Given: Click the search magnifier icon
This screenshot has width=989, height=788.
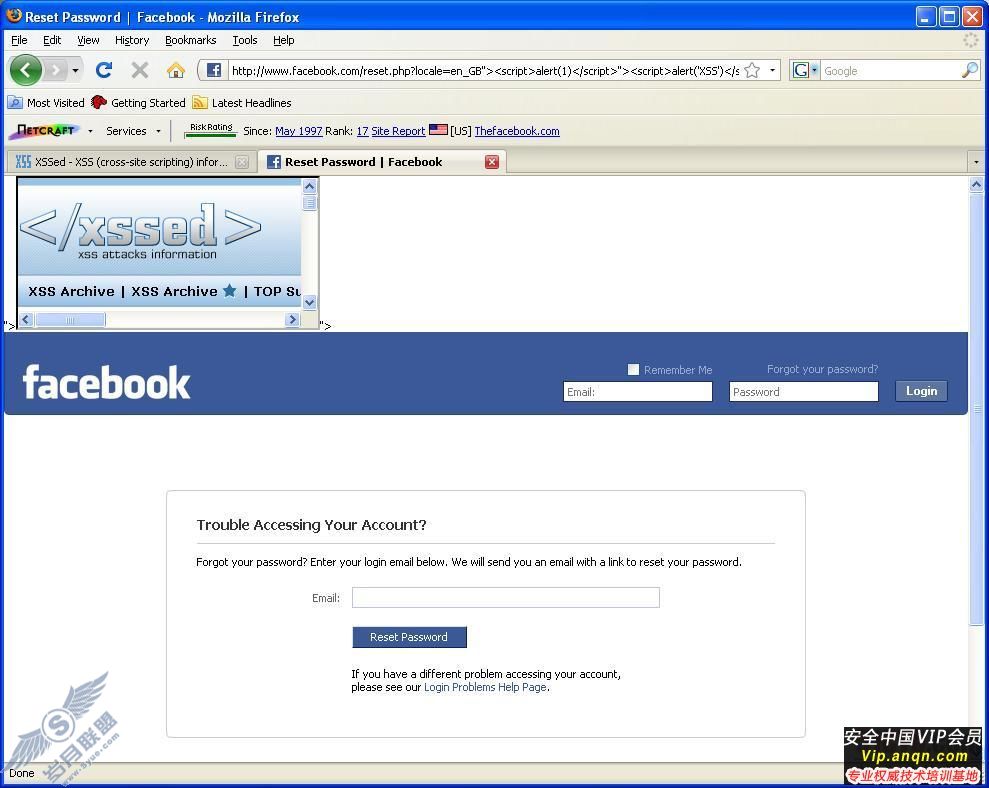Looking at the screenshot, I should pos(970,70).
